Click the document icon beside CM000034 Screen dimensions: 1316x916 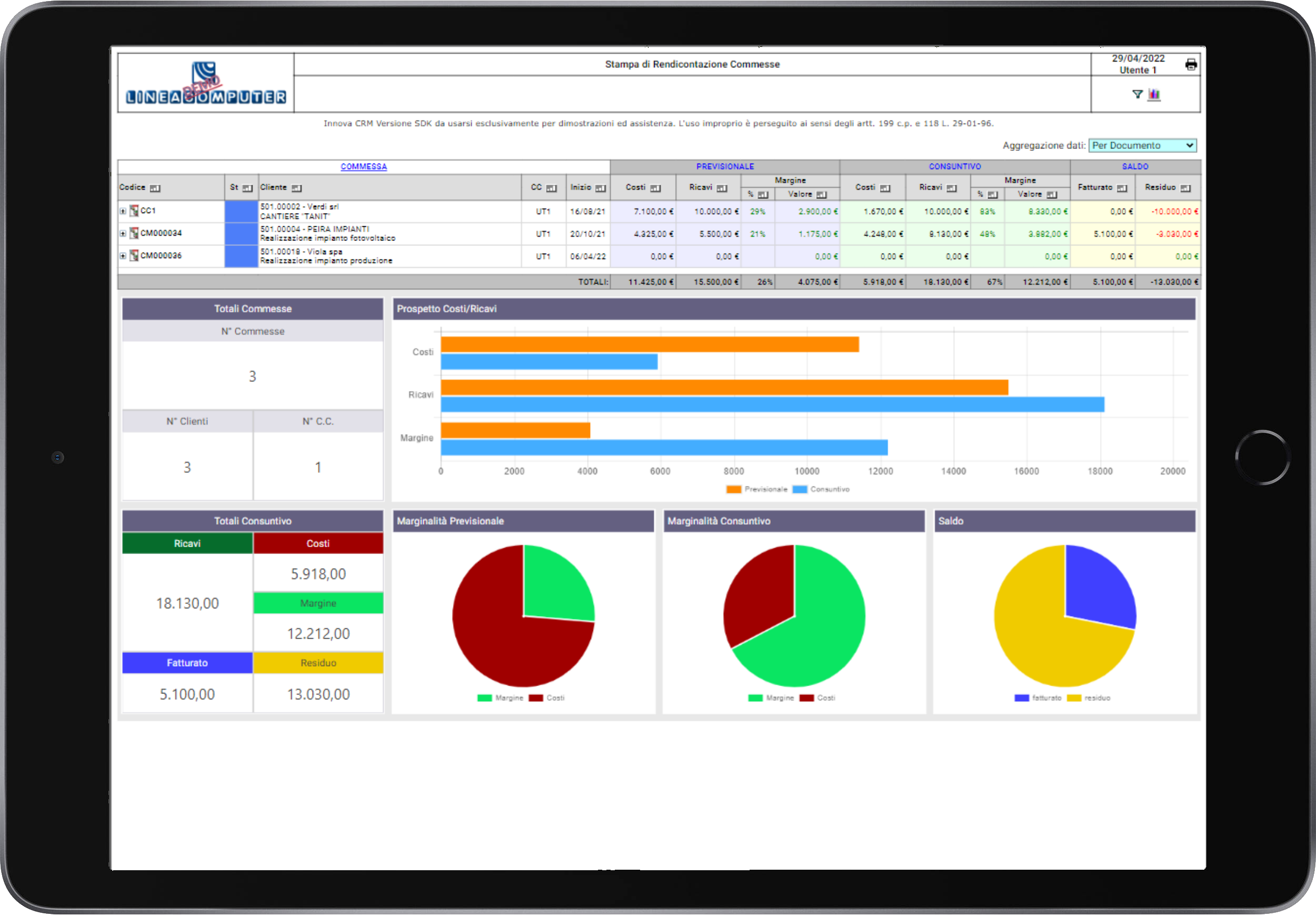pyautogui.click(x=134, y=233)
